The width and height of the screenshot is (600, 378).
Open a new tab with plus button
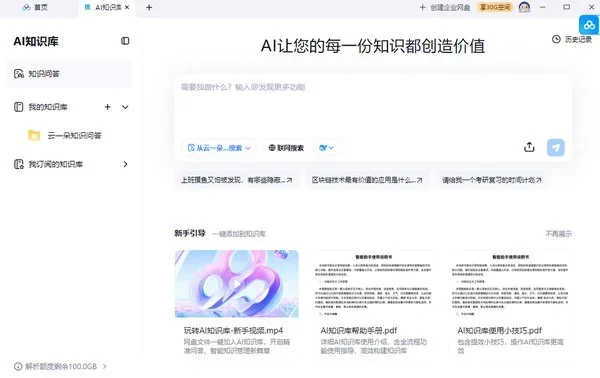(149, 7)
